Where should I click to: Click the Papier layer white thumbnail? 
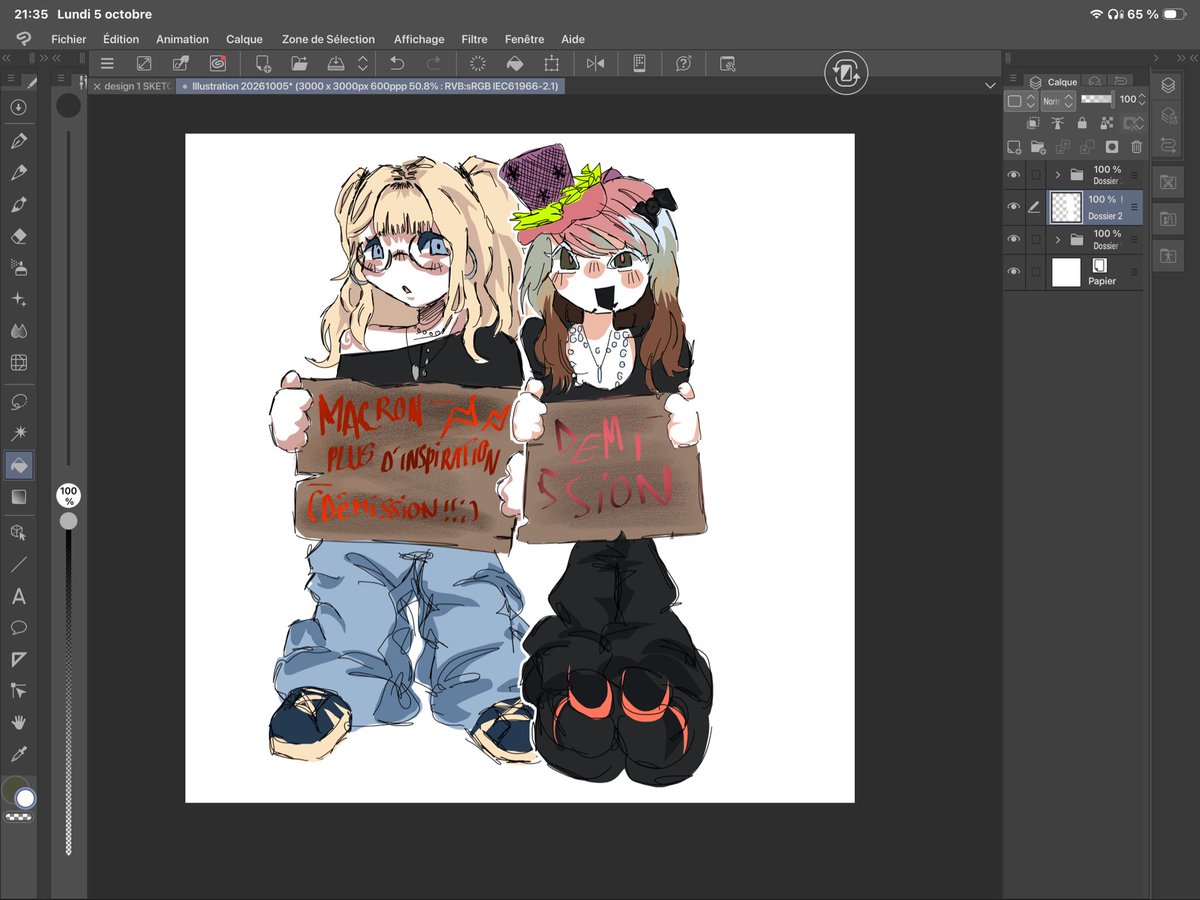pyautogui.click(x=1066, y=271)
